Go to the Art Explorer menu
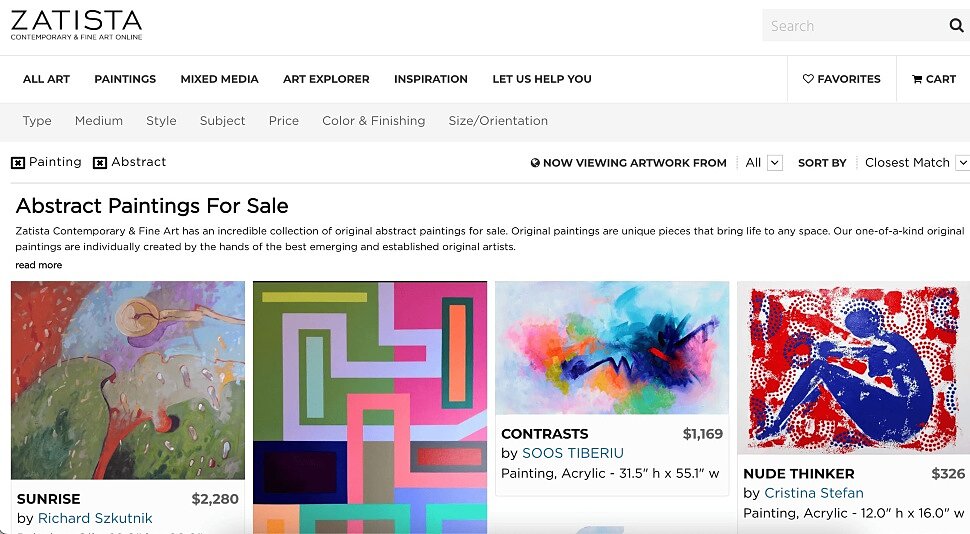The height and width of the screenshot is (534, 970). coord(326,79)
